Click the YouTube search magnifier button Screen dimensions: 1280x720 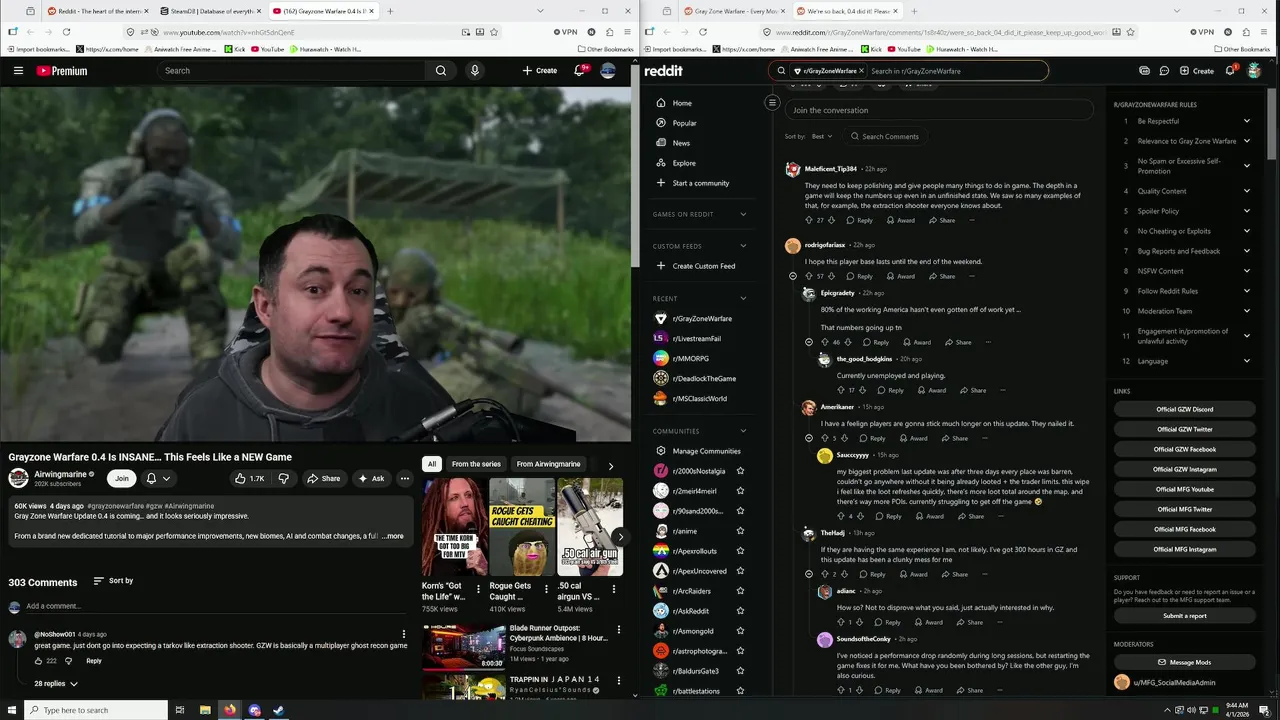click(x=441, y=71)
